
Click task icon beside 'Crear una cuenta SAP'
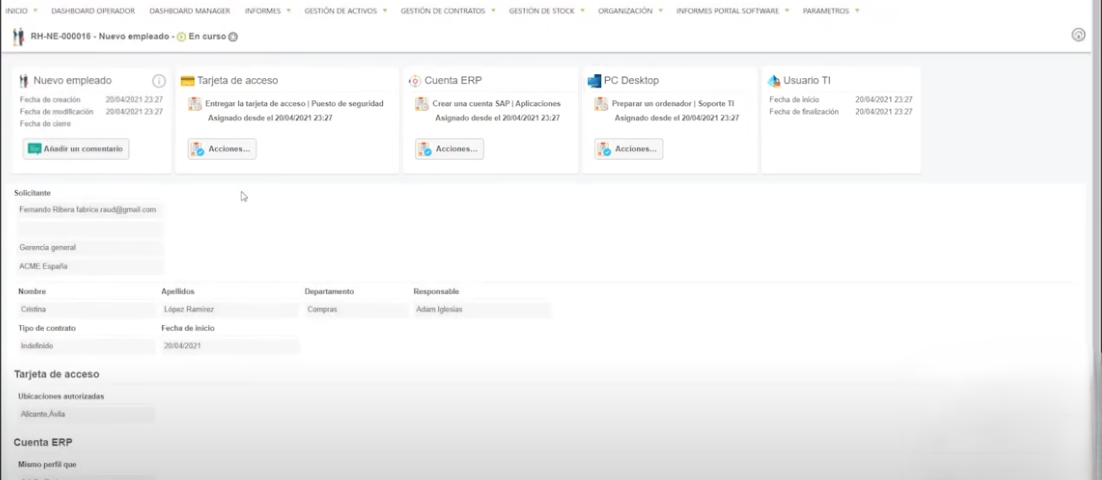[422, 104]
